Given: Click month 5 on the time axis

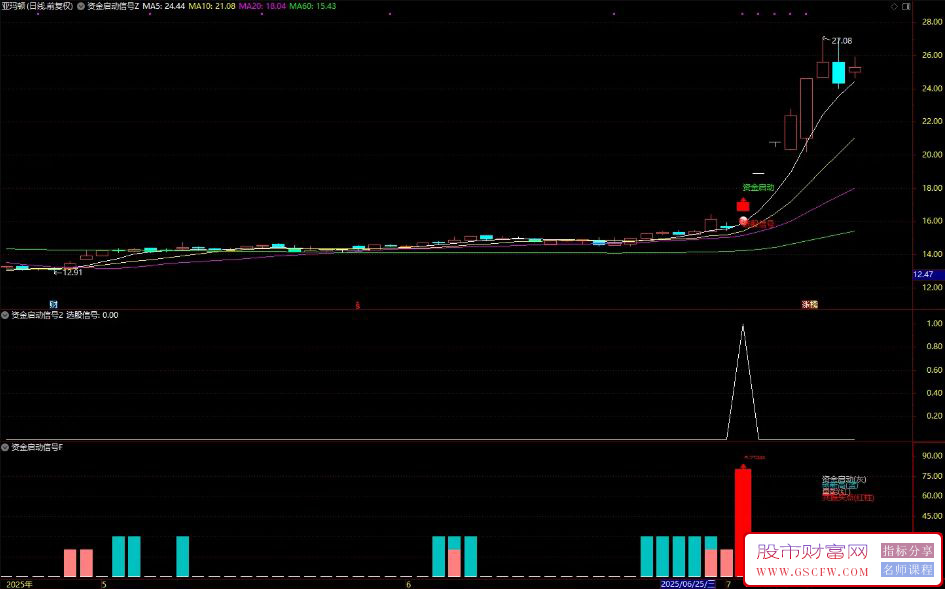Looking at the screenshot, I should (103, 584).
